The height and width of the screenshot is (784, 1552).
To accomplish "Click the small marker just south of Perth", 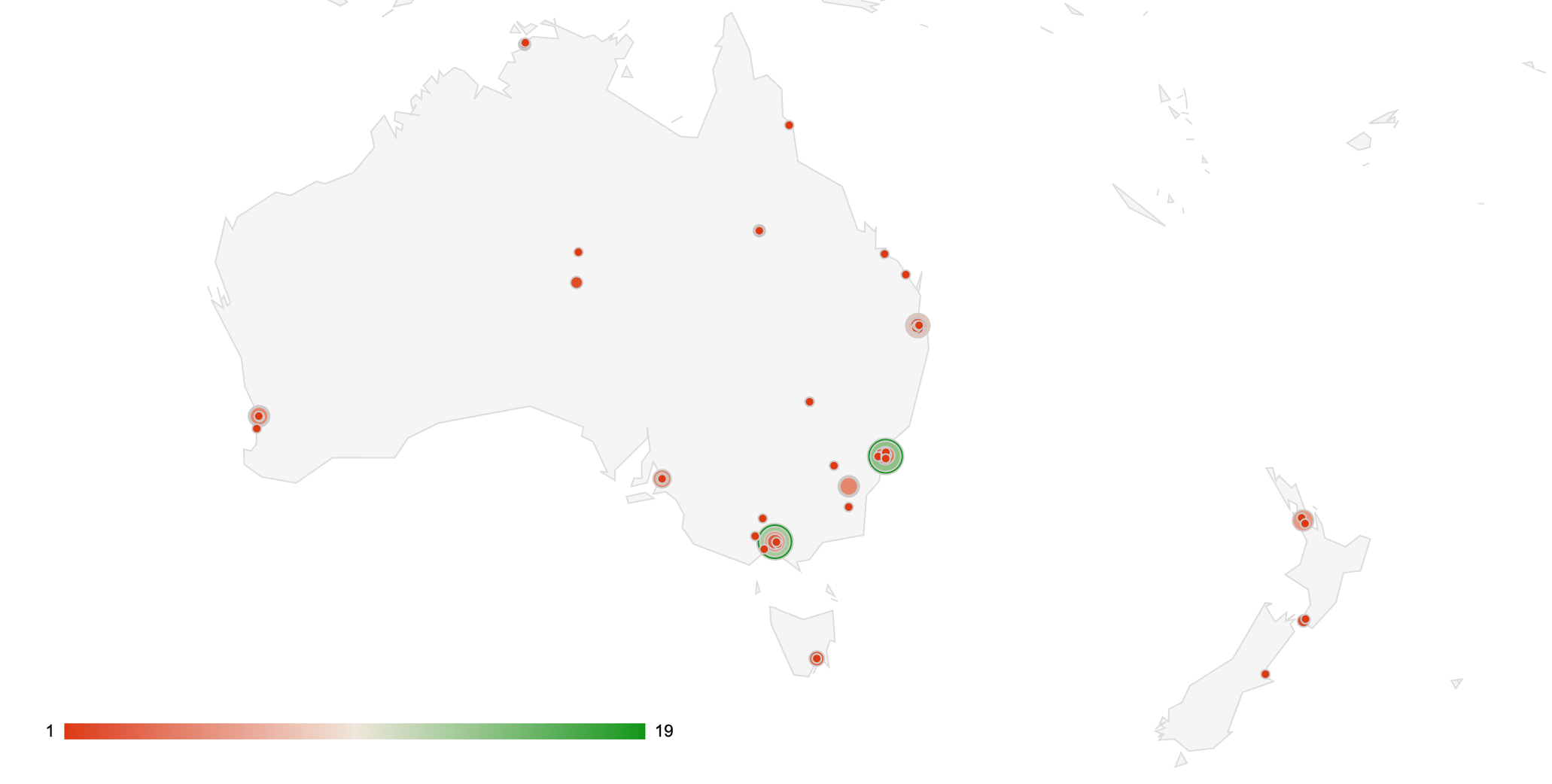I will pyautogui.click(x=257, y=428).
